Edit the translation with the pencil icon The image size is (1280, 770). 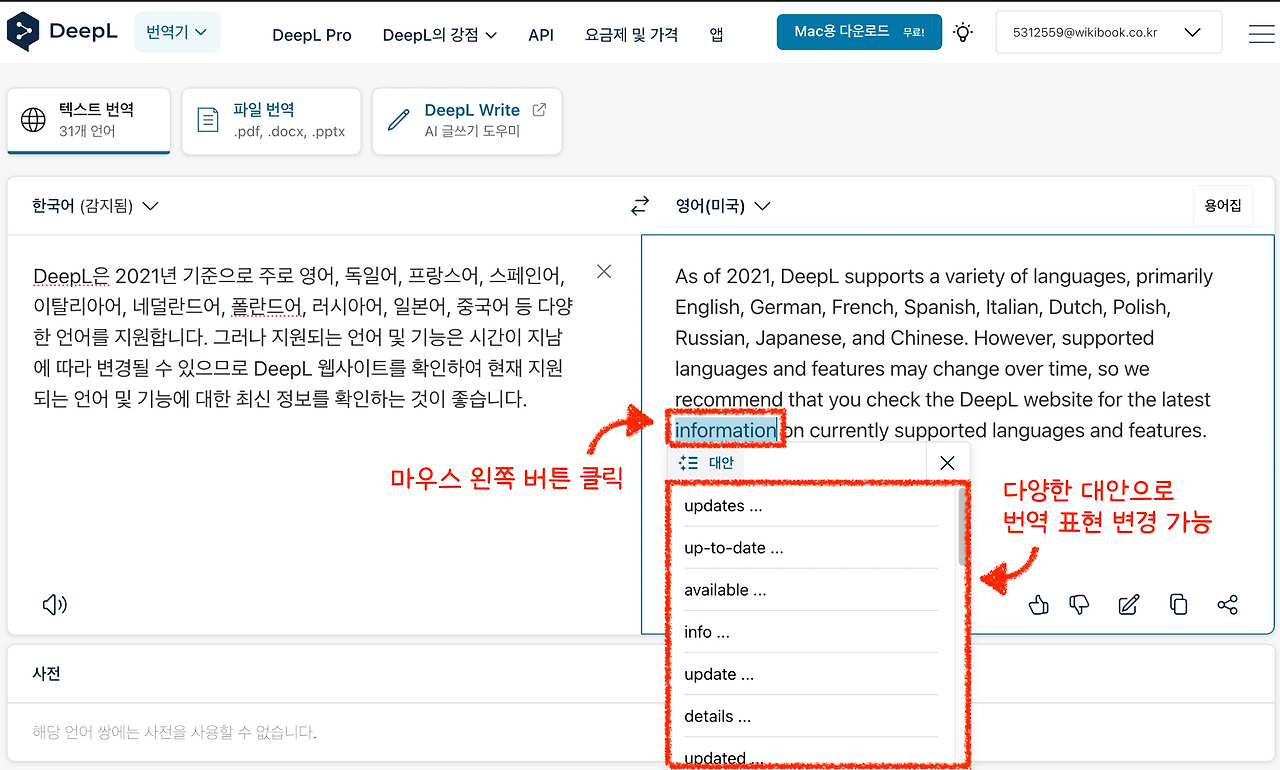[x=1129, y=604]
